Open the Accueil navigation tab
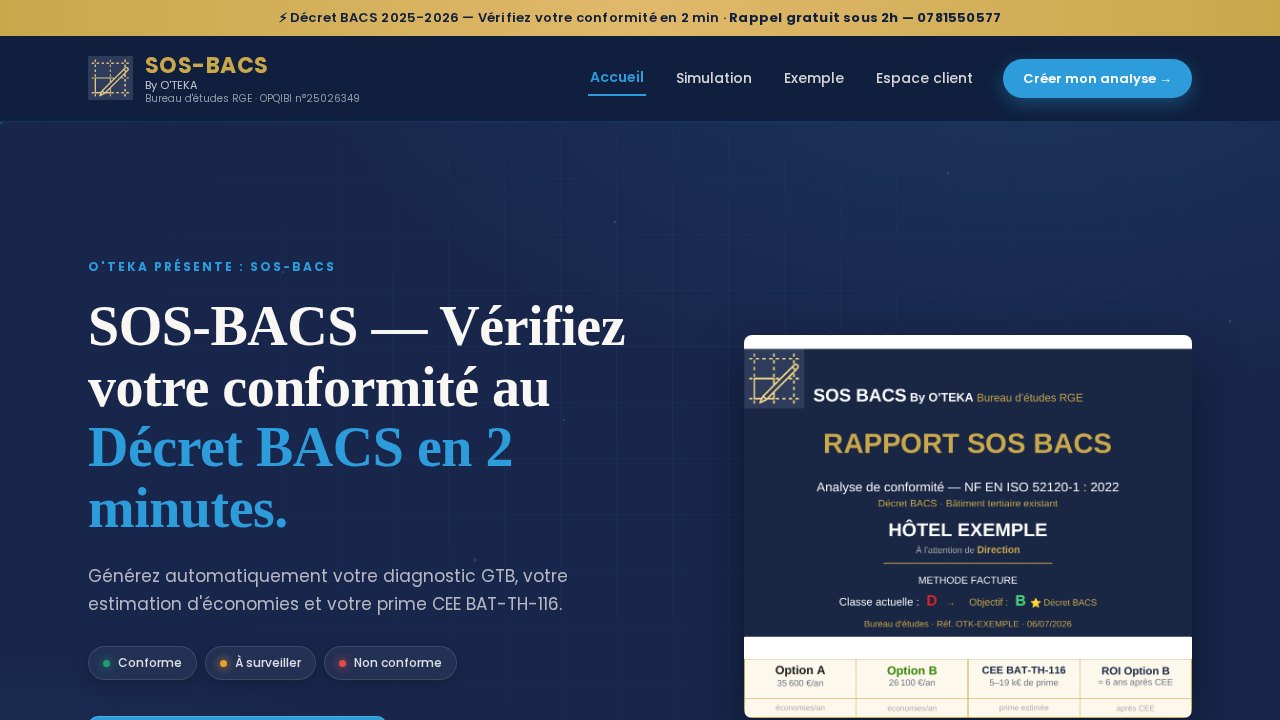The height and width of the screenshot is (720, 1280). coord(617,78)
